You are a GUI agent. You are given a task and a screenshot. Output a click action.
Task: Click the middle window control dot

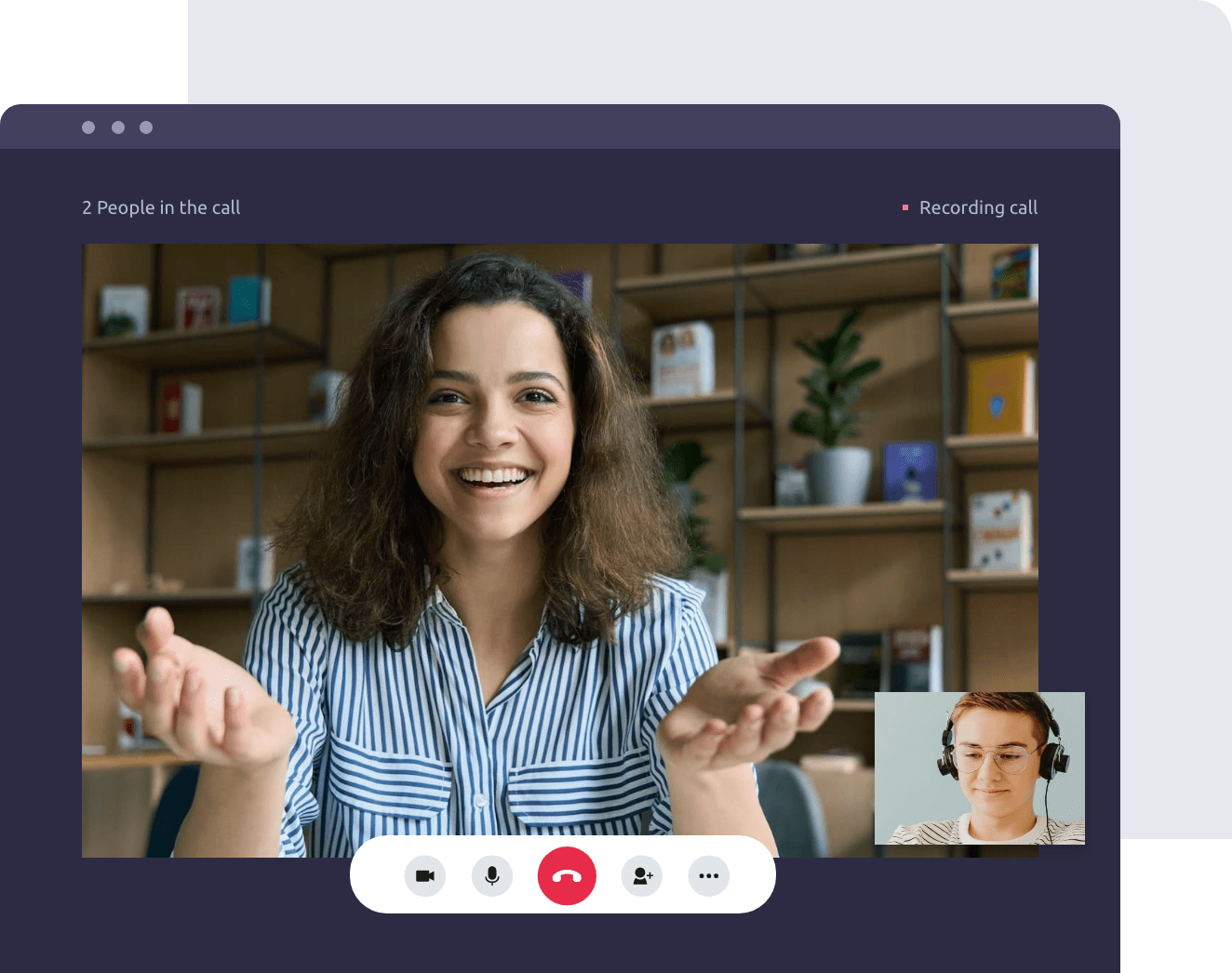[118, 127]
